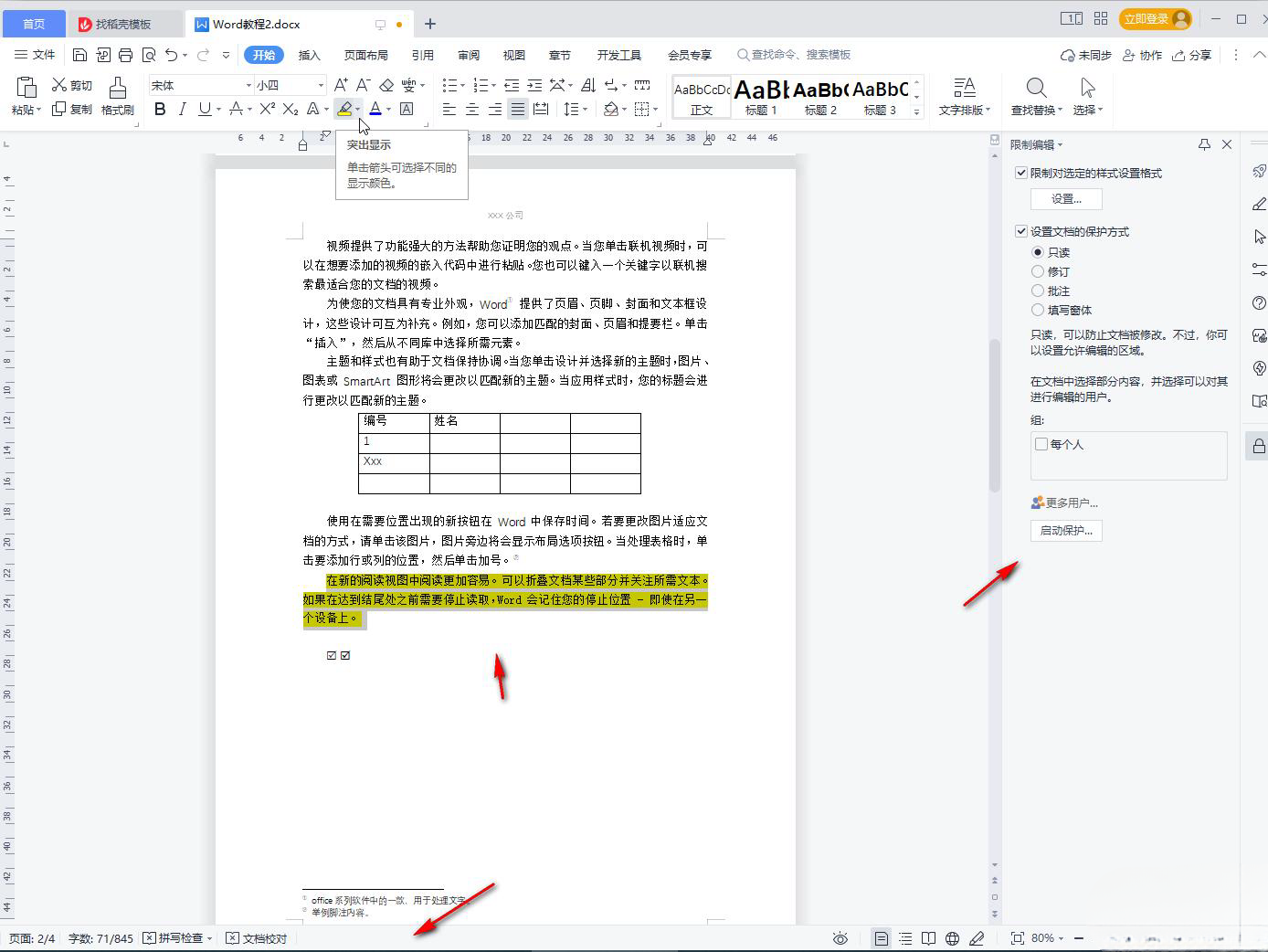Switch to Reading layout view icon

click(928, 938)
